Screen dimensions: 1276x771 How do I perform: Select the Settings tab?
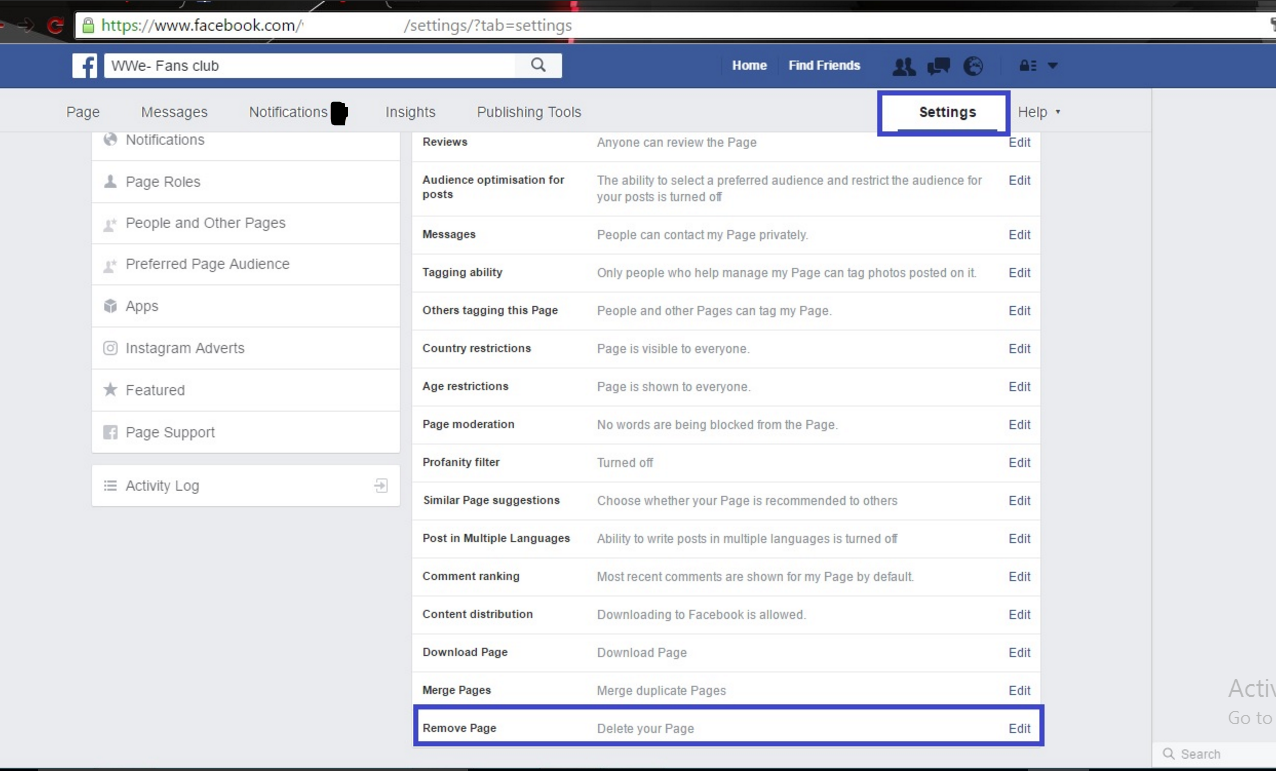point(947,112)
